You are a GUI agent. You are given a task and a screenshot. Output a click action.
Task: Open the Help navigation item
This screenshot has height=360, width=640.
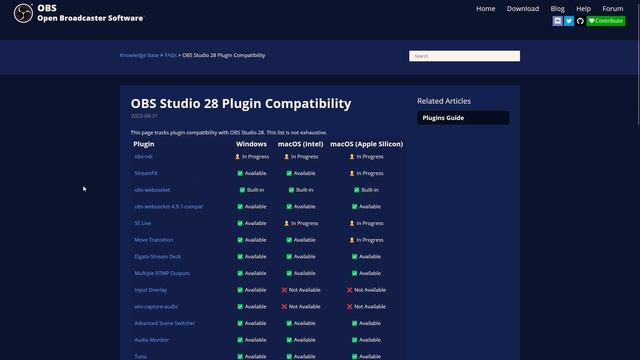tap(583, 9)
